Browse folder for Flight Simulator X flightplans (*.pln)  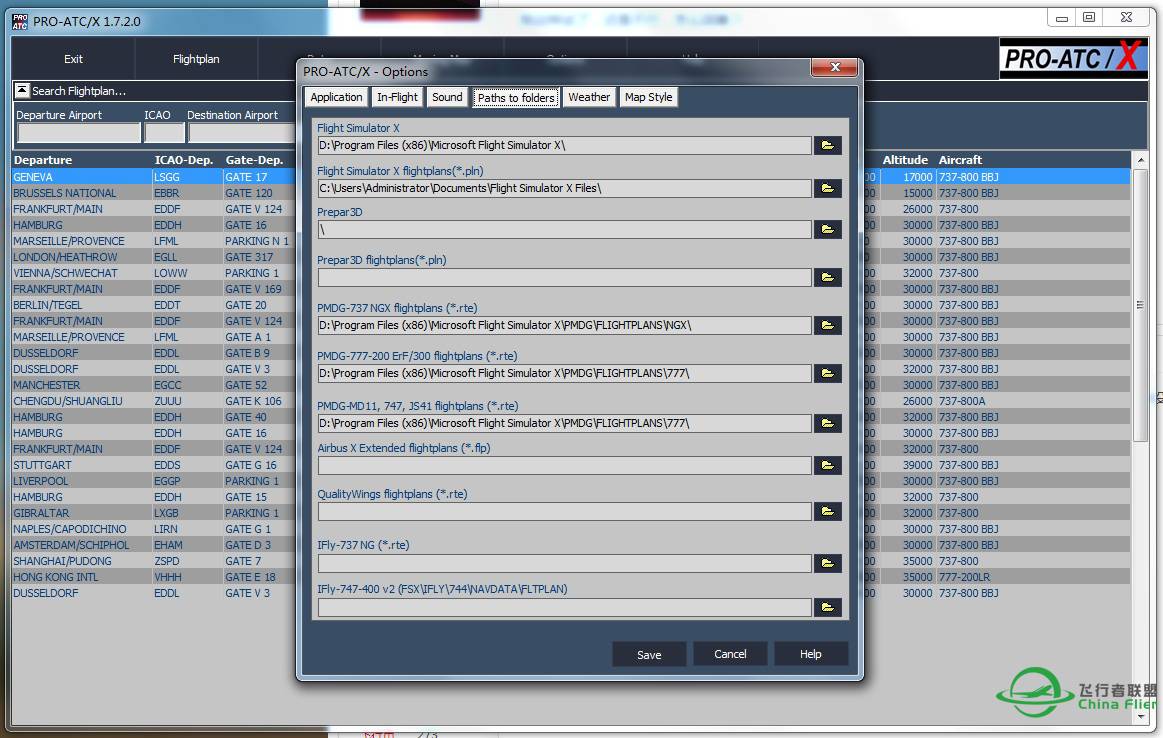[x=827, y=188]
